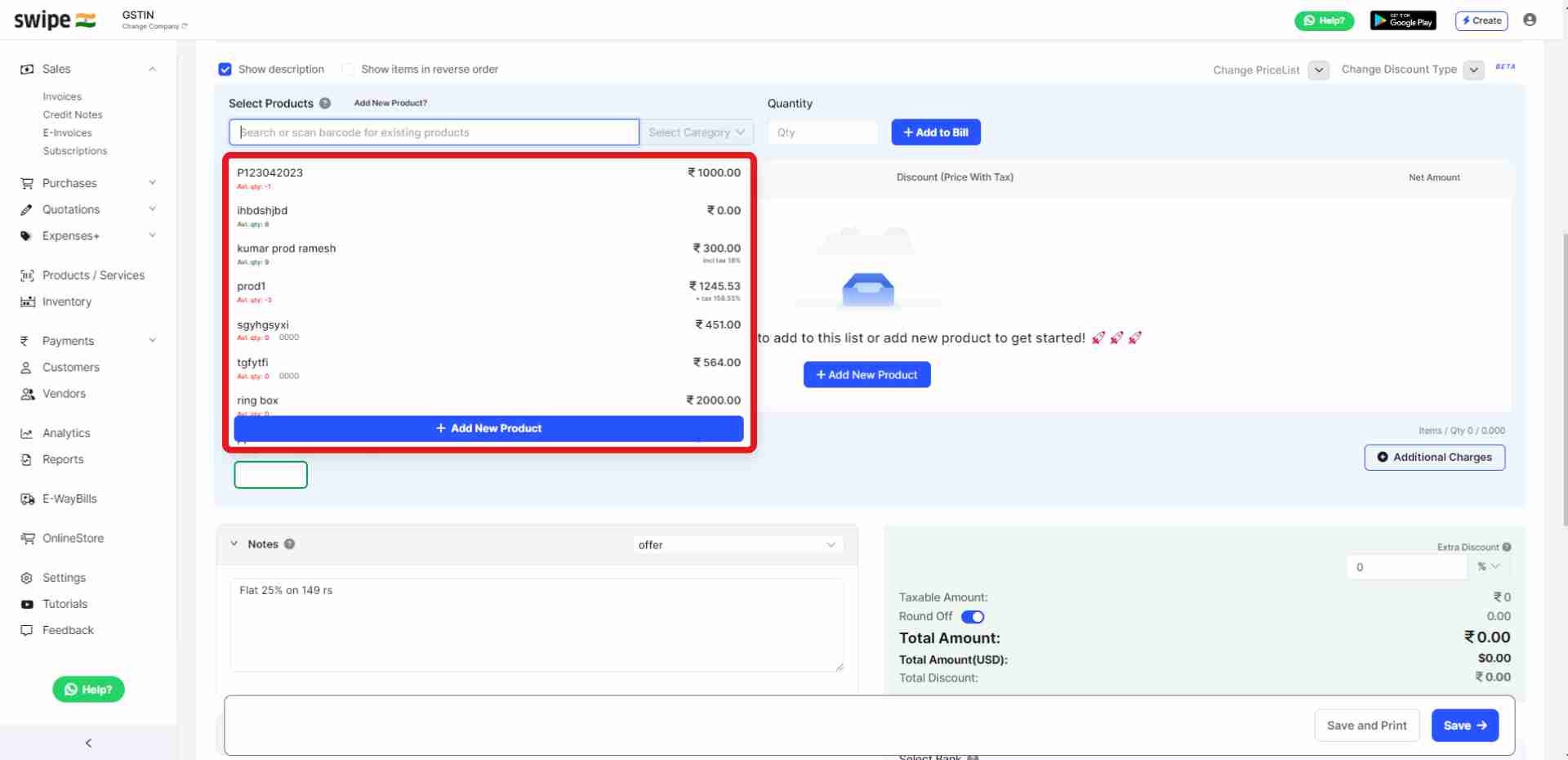Click the Purchases cart icon

(27, 184)
